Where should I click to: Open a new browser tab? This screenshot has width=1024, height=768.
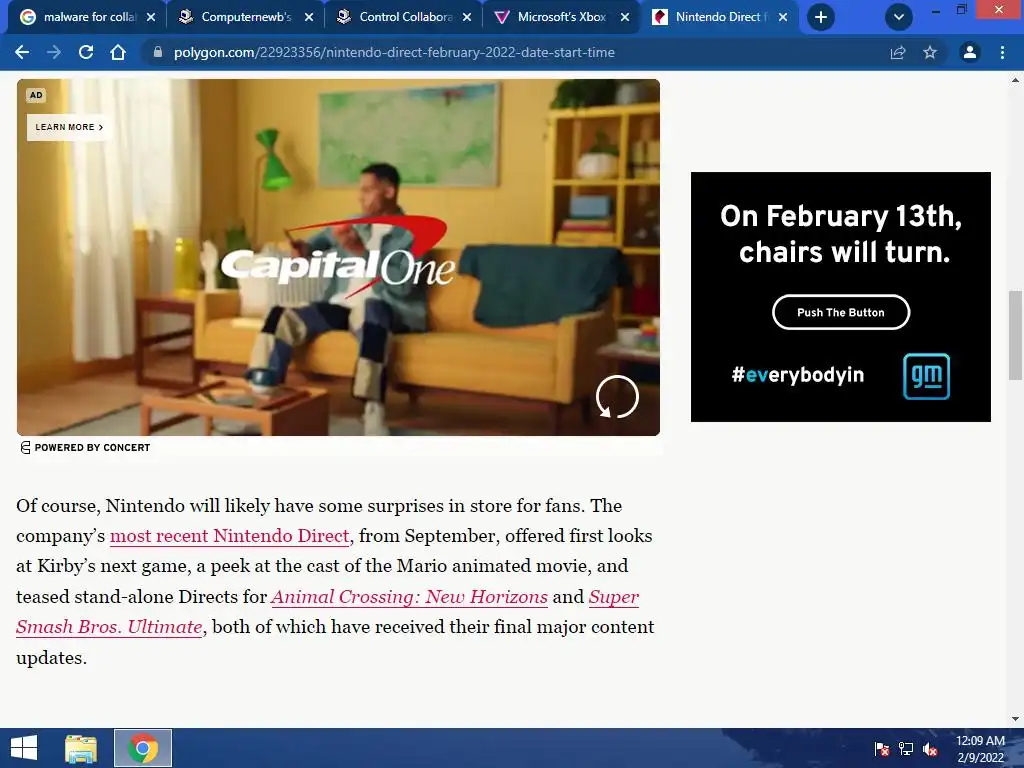coord(821,17)
